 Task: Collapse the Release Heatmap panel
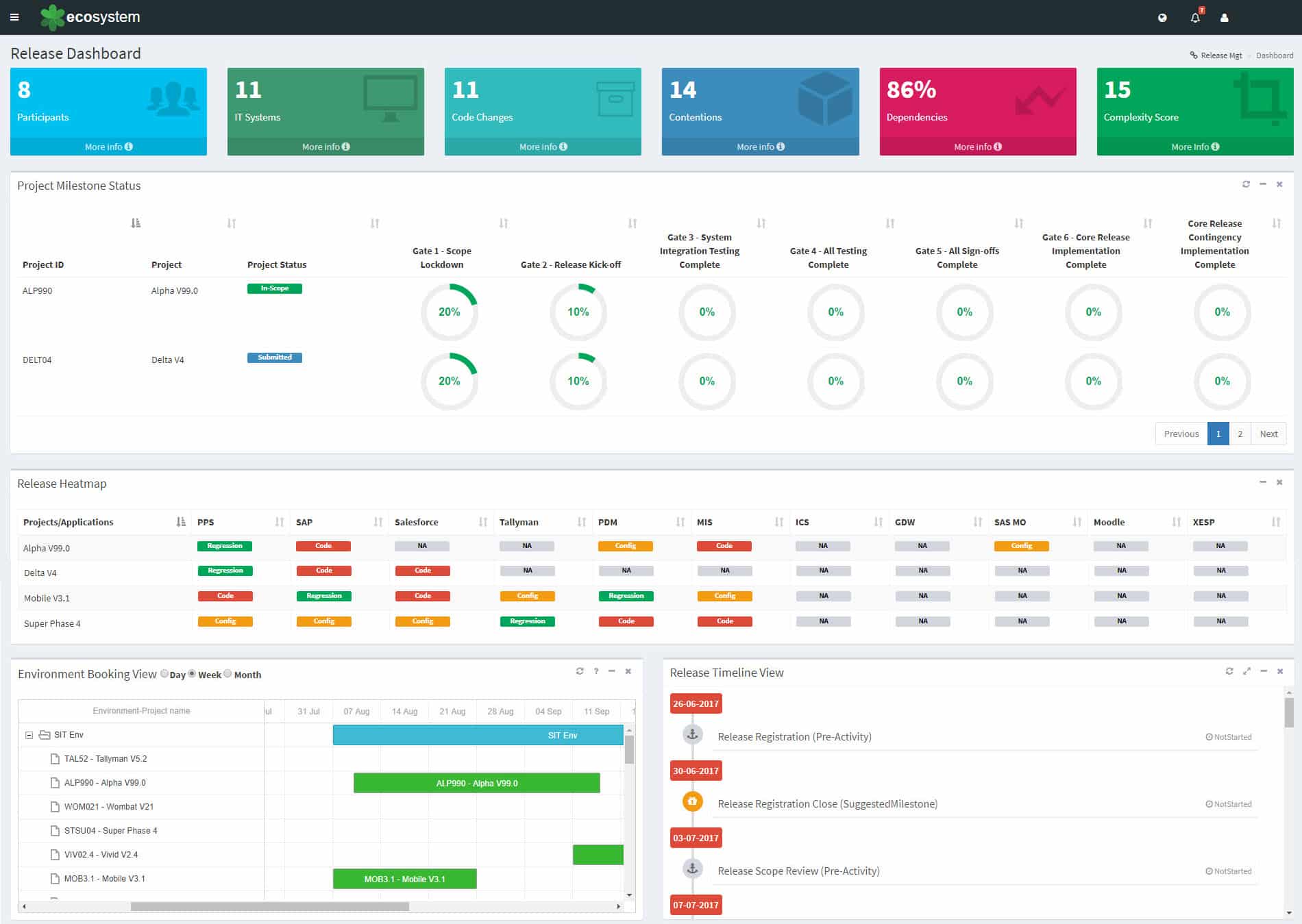pos(1263,482)
